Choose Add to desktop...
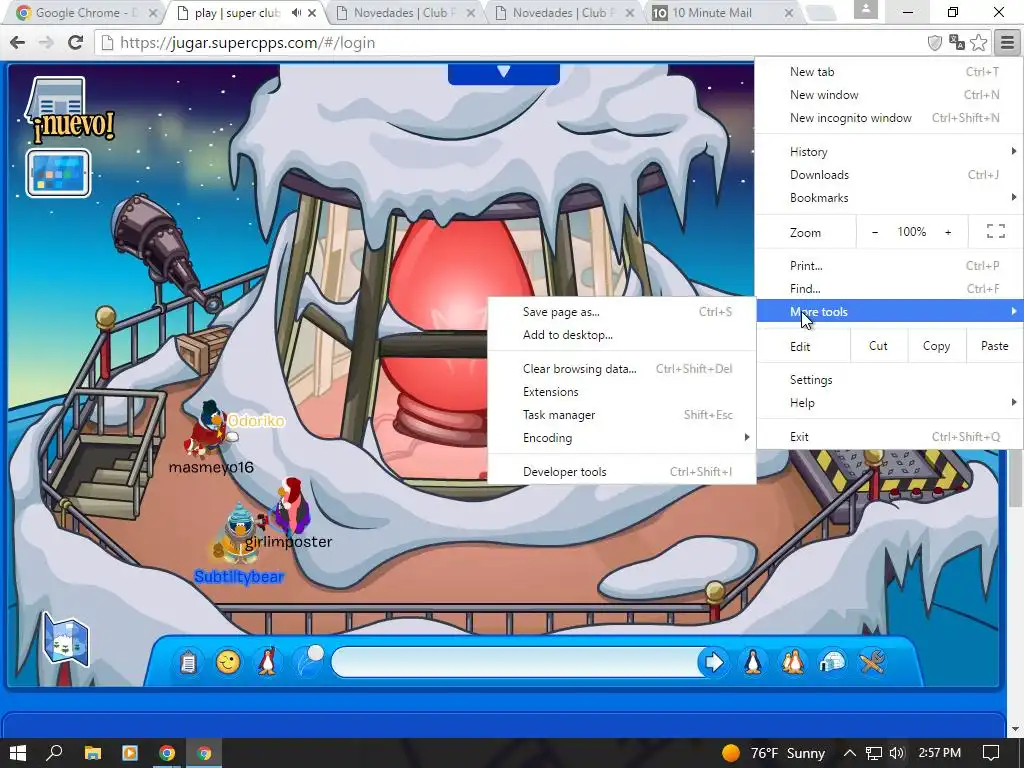Image resolution: width=1024 pixels, height=768 pixels. pyautogui.click(x=622, y=335)
